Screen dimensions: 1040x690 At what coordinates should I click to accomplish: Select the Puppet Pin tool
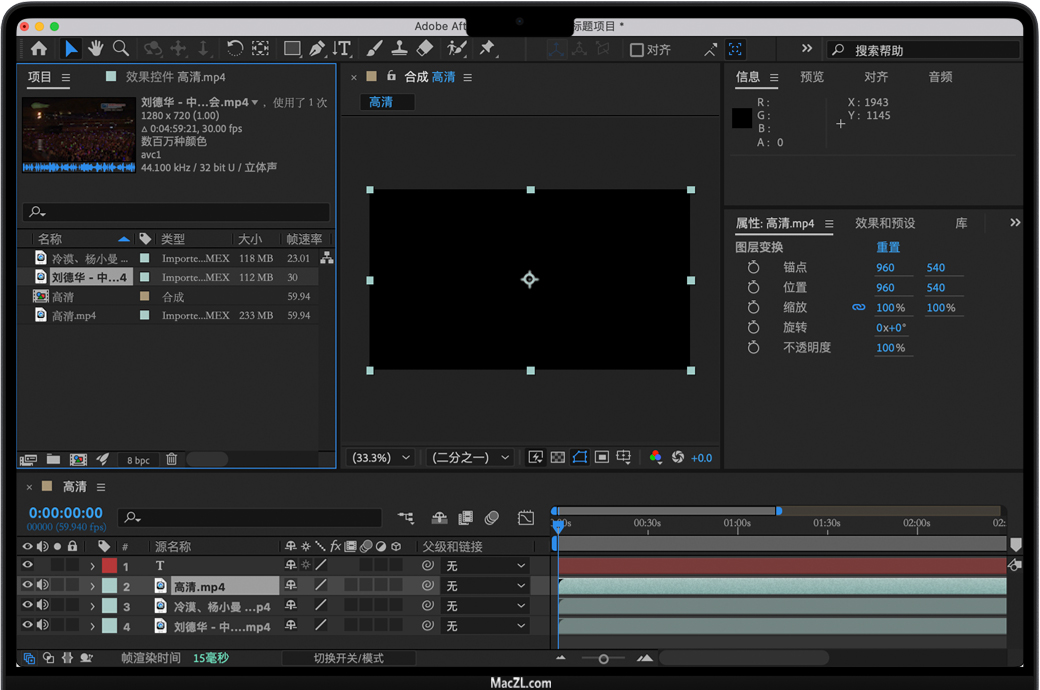[487, 48]
